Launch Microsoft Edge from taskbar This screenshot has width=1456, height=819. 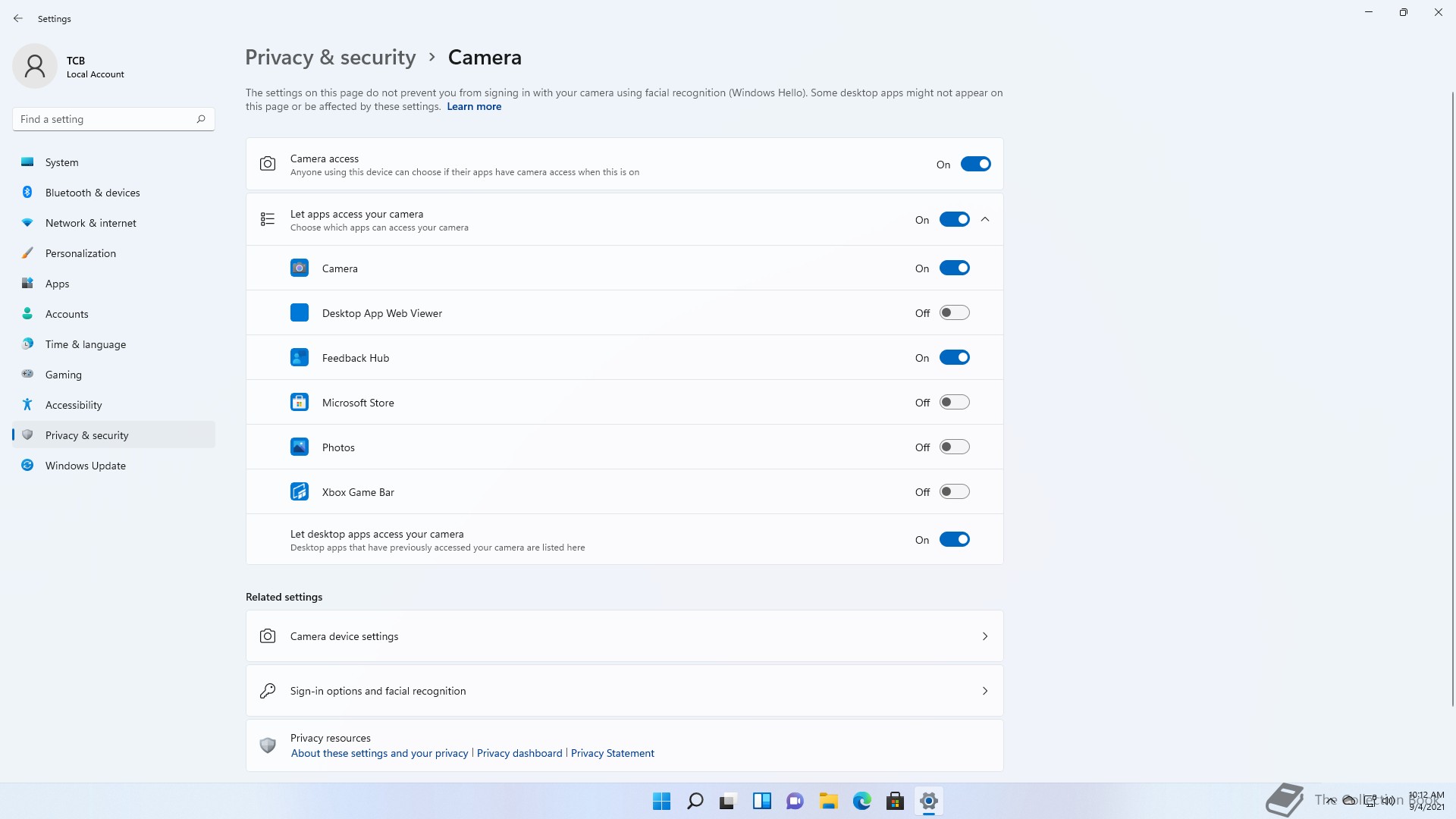click(x=861, y=801)
